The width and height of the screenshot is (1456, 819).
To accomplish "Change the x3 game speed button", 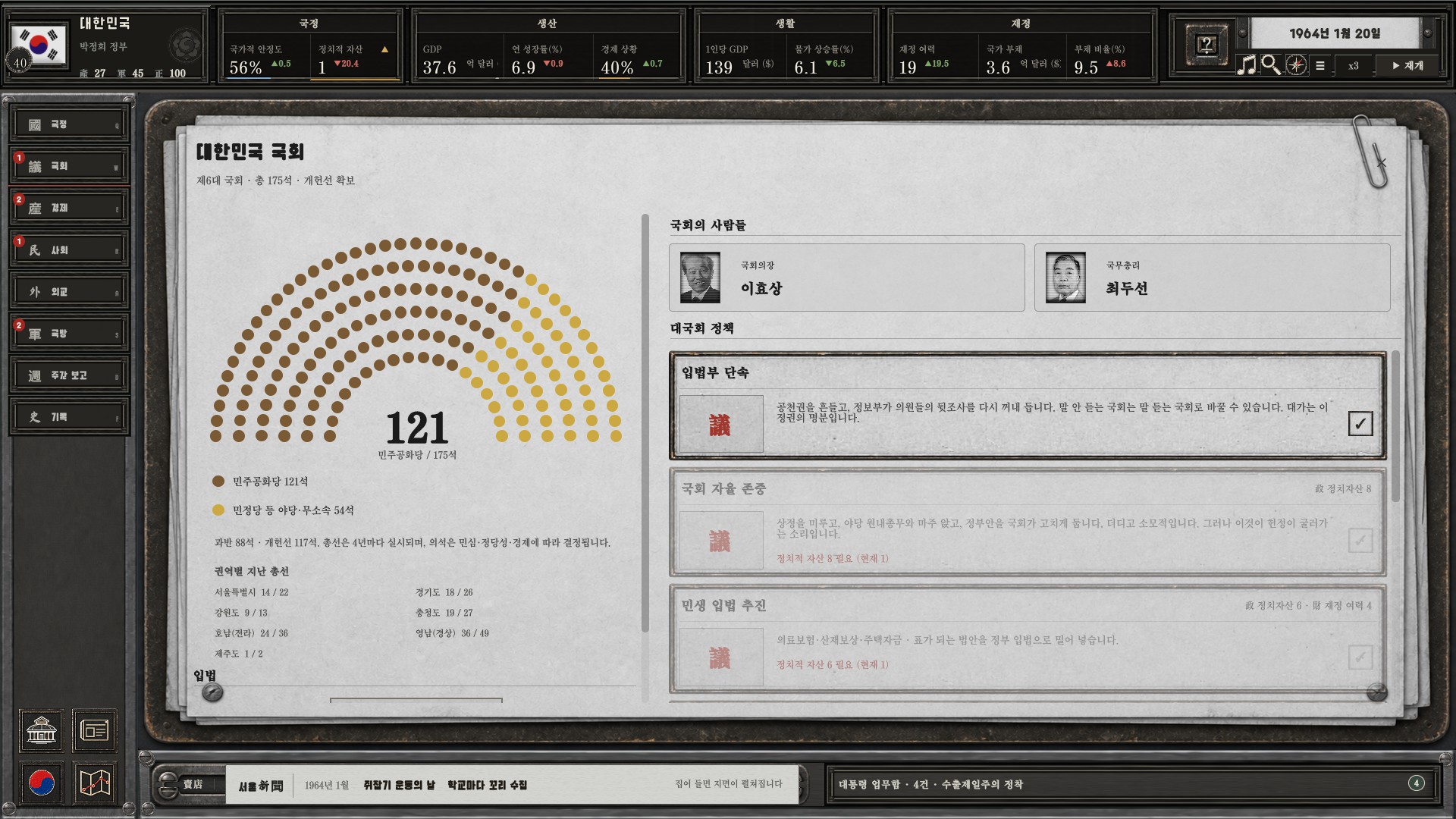I will pyautogui.click(x=1353, y=66).
